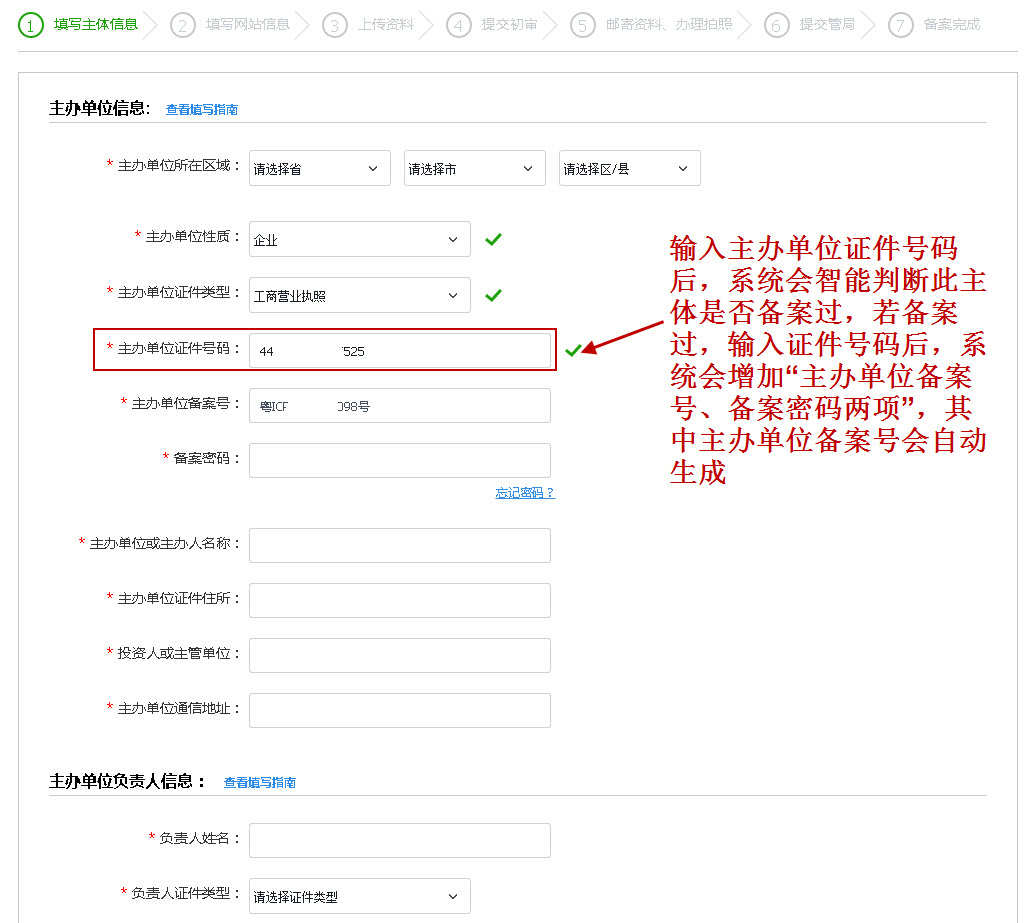Click the green checkmark beside 主办单位证件号码
Viewport: 1026px width, 923px height.
click(573, 348)
